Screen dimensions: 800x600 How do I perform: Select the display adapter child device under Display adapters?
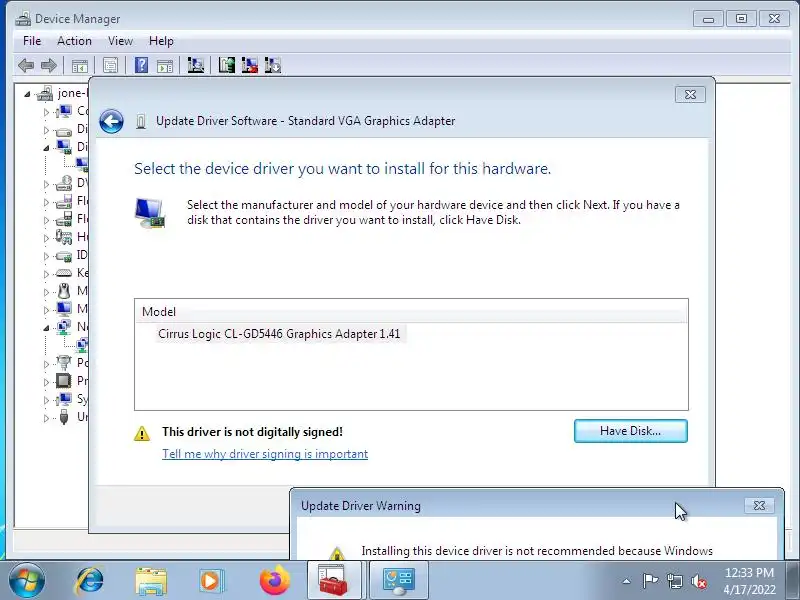point(82,164)
